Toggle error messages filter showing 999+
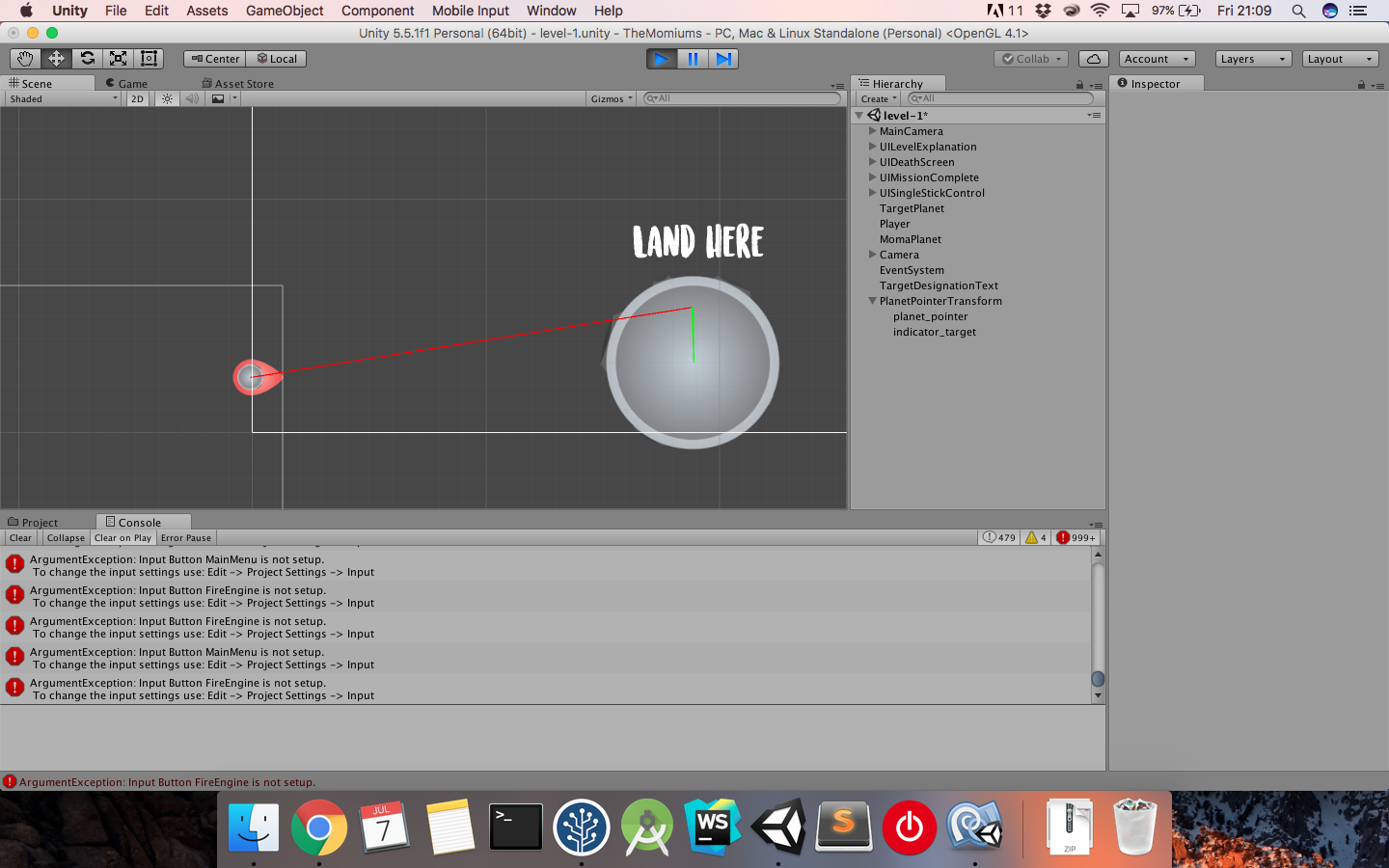 [1076, 538]
